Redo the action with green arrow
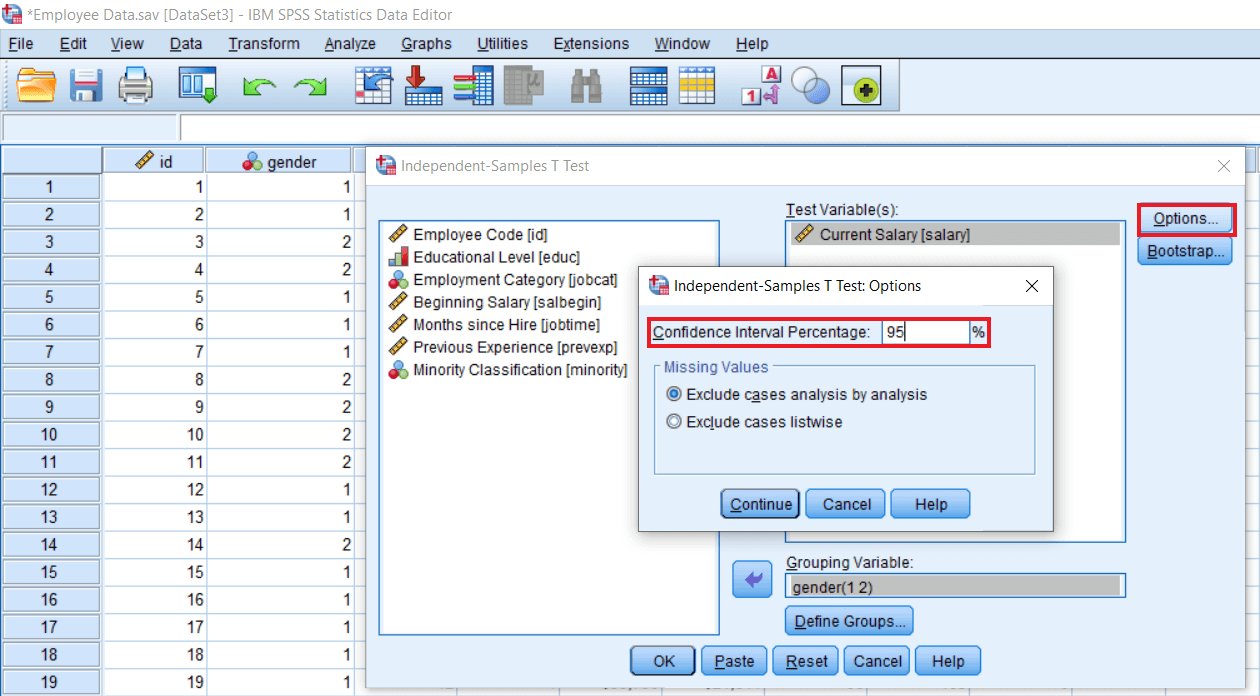 pyautogui.click(x=309, y=88)
